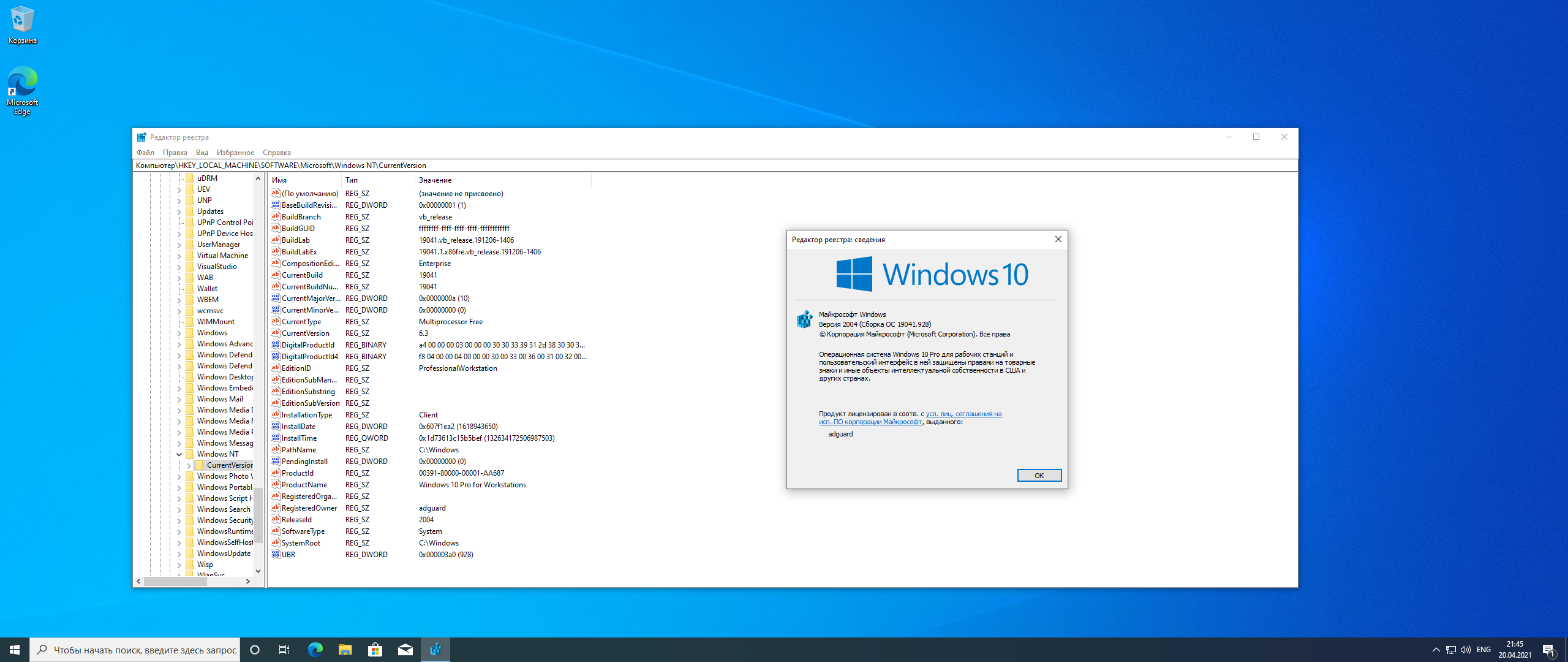Open the Избранное menu
1568x662 pixels.
[235, 153]
